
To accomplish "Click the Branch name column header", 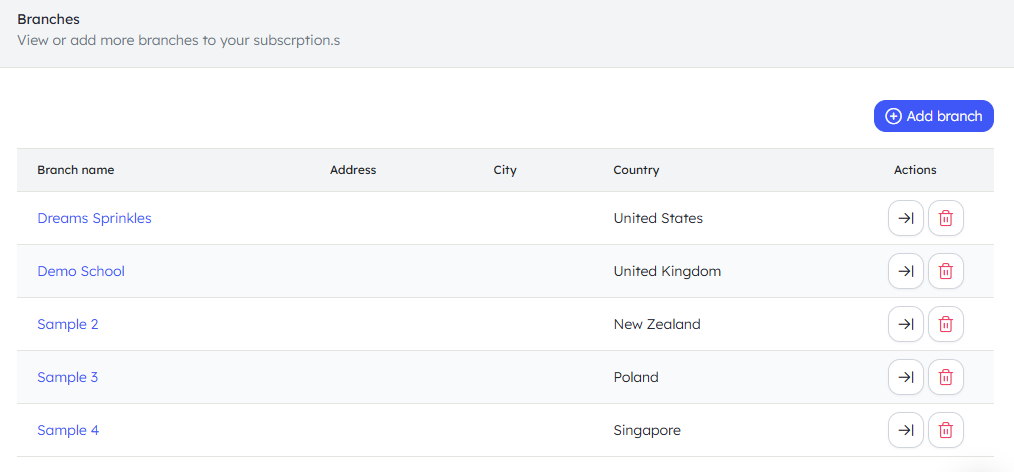I will pyautogui.click(x=76, y=170).
